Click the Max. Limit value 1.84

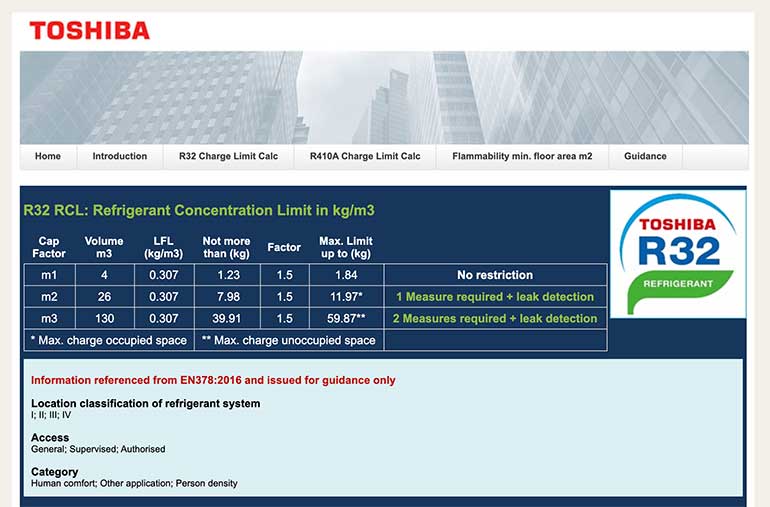click(346, 275)
